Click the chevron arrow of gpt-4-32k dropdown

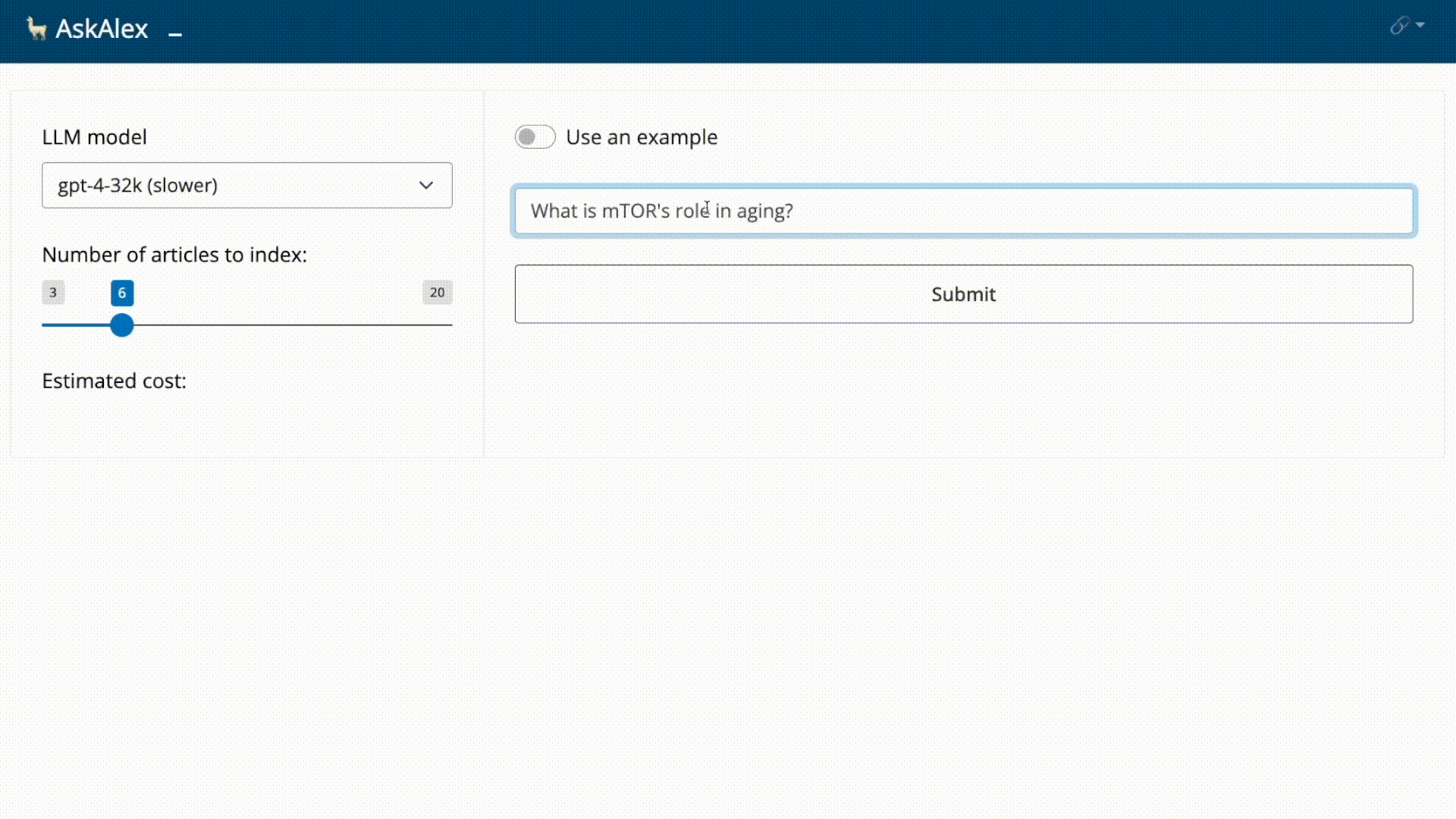[x=426, y=185]
